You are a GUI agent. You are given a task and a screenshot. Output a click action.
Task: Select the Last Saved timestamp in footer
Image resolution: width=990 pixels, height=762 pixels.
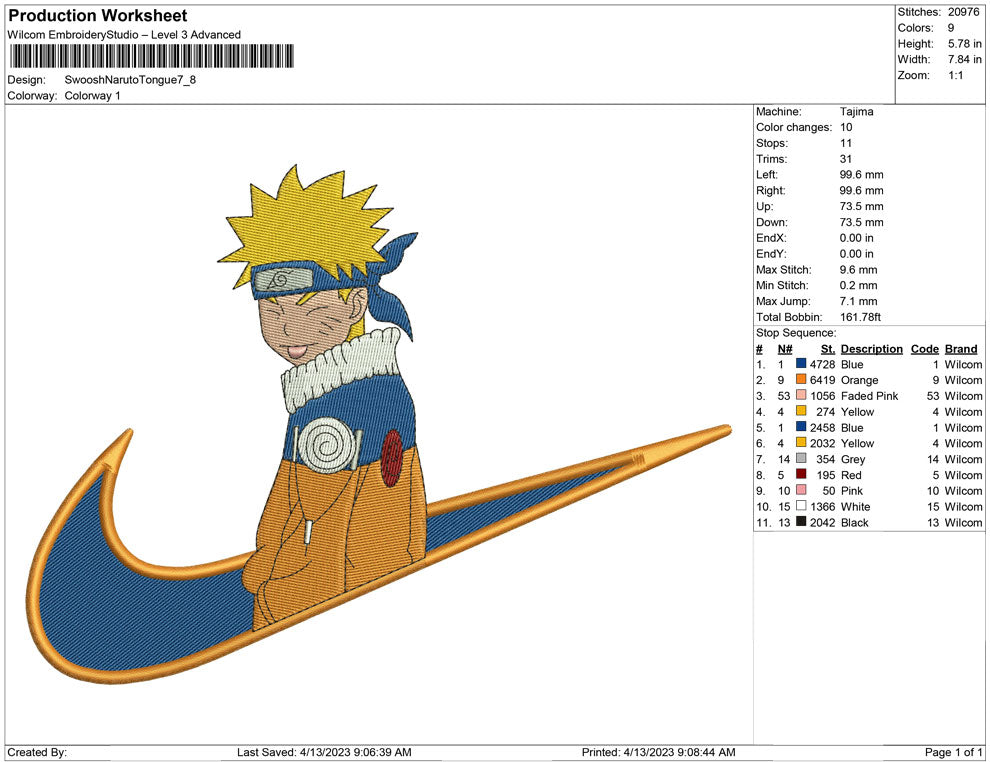[324, 753]
